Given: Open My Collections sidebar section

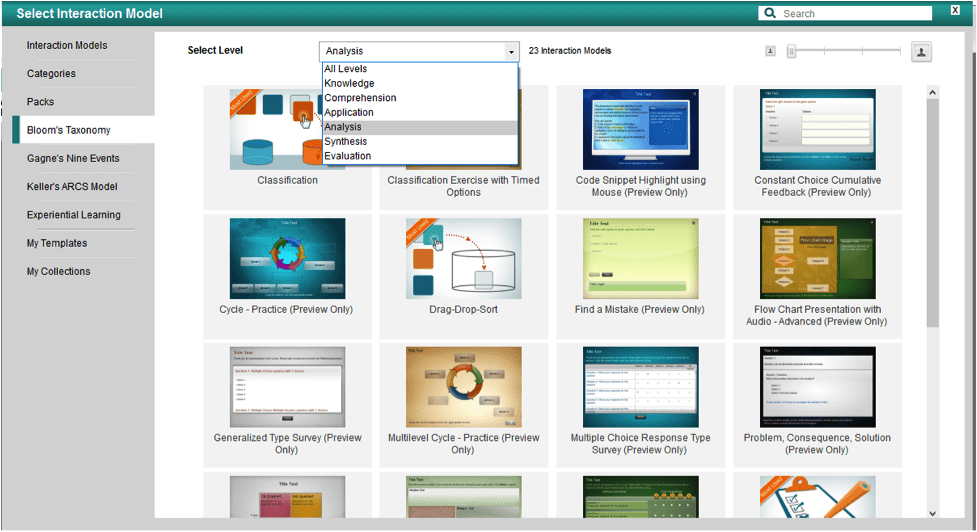Looking at the screenshot, I should [x=58, y=272].
